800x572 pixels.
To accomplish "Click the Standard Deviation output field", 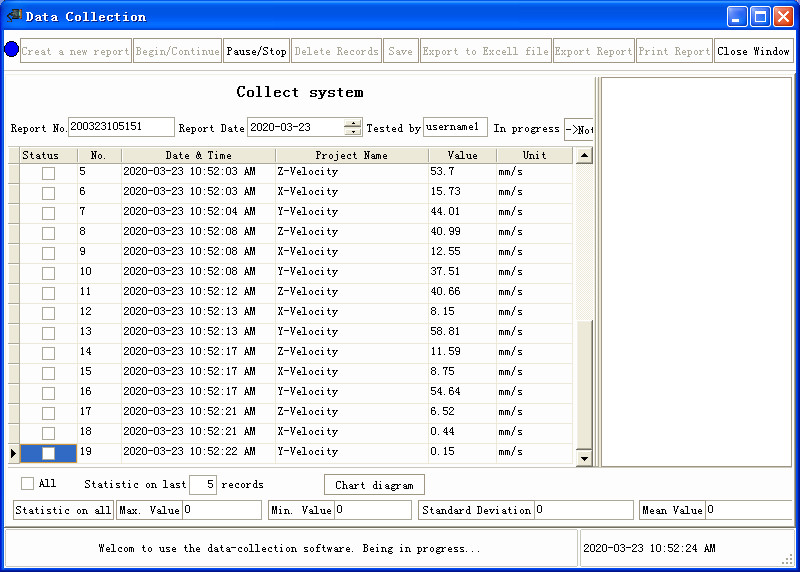I will (x=584, y=510).
